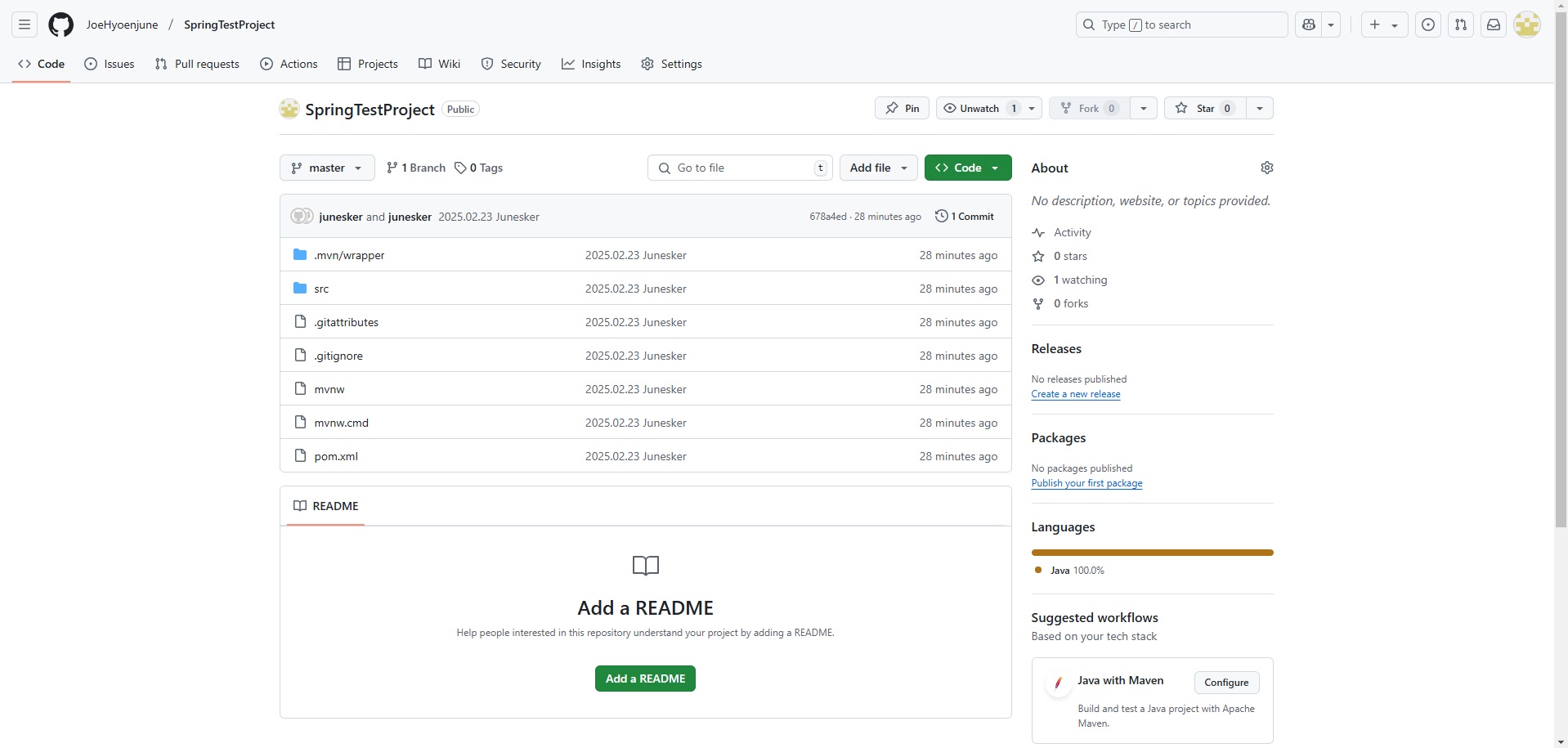Open the Activity link in About

(x=1062, y=232)
